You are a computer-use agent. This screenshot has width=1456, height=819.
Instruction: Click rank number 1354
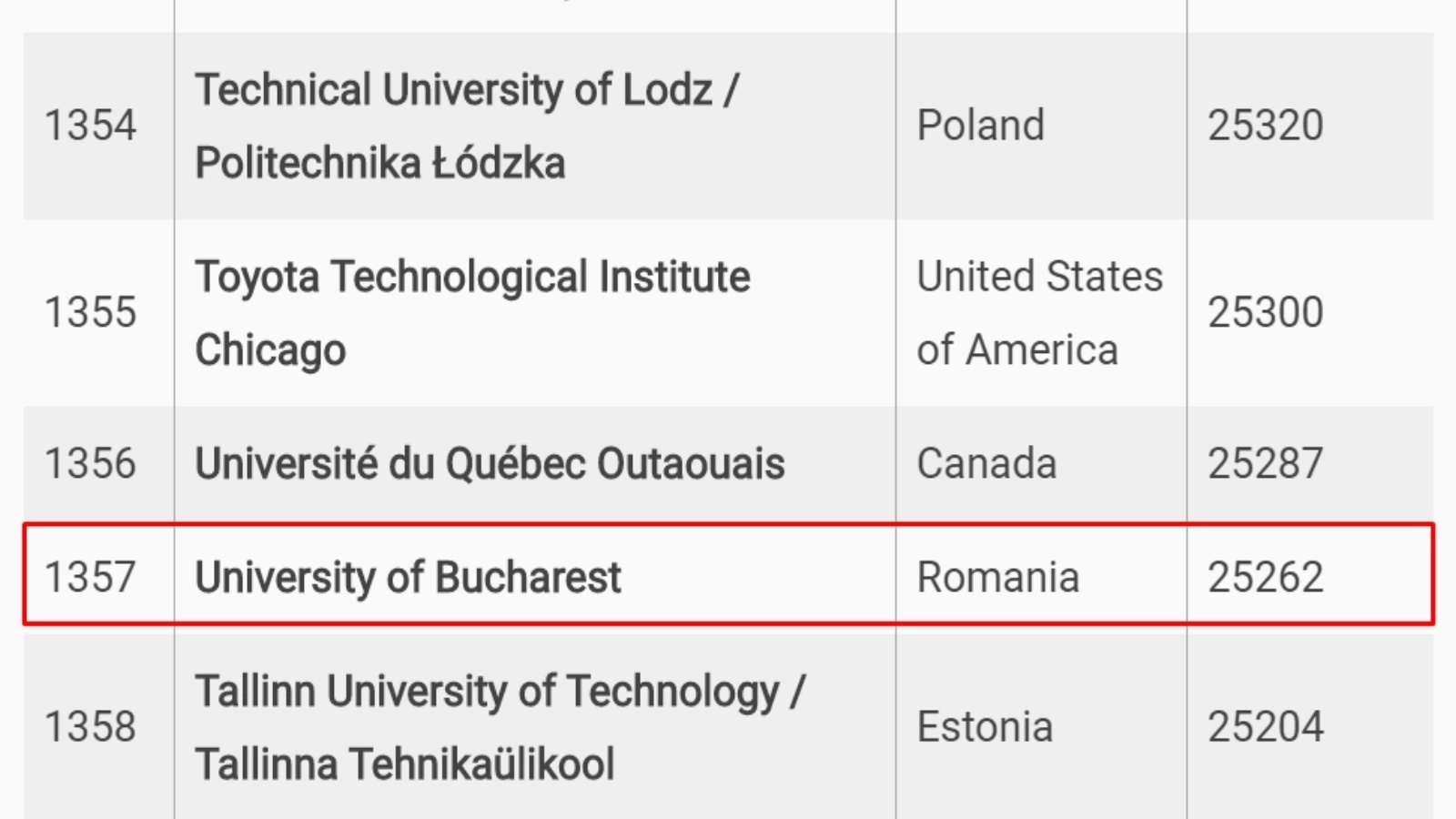click(90, 126)
